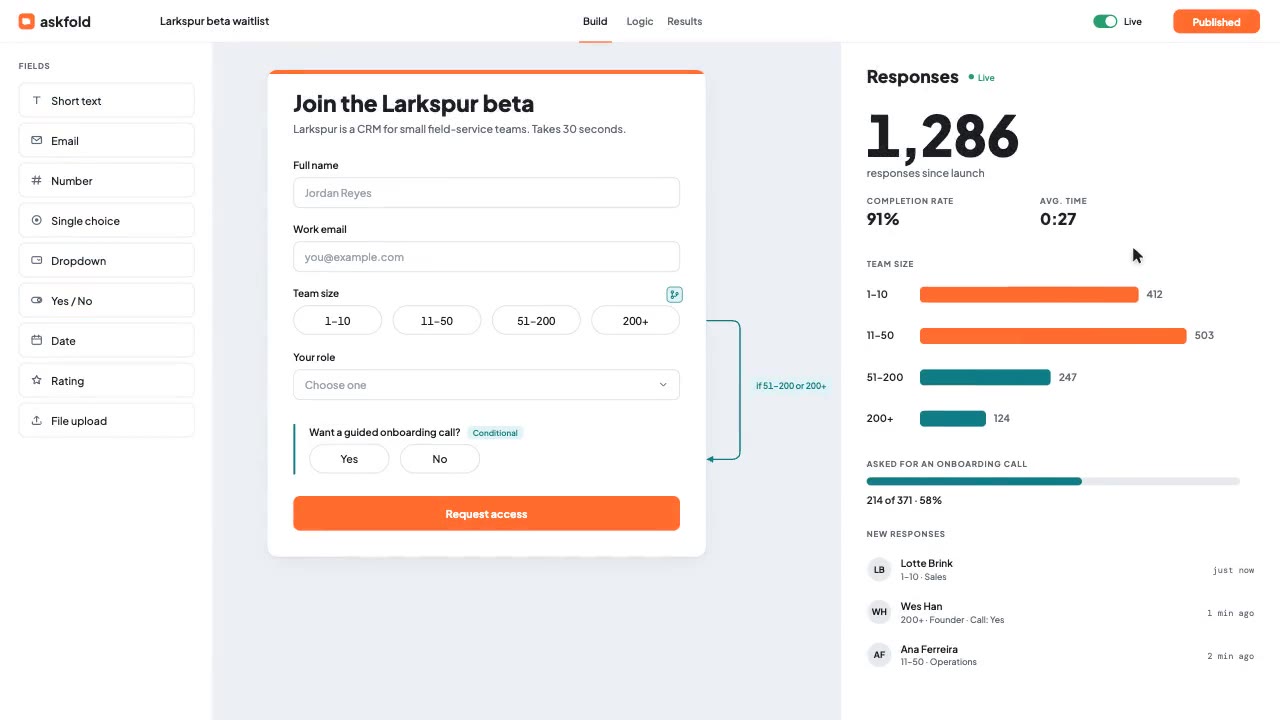Click the Work email input field

tap(486, 257)
